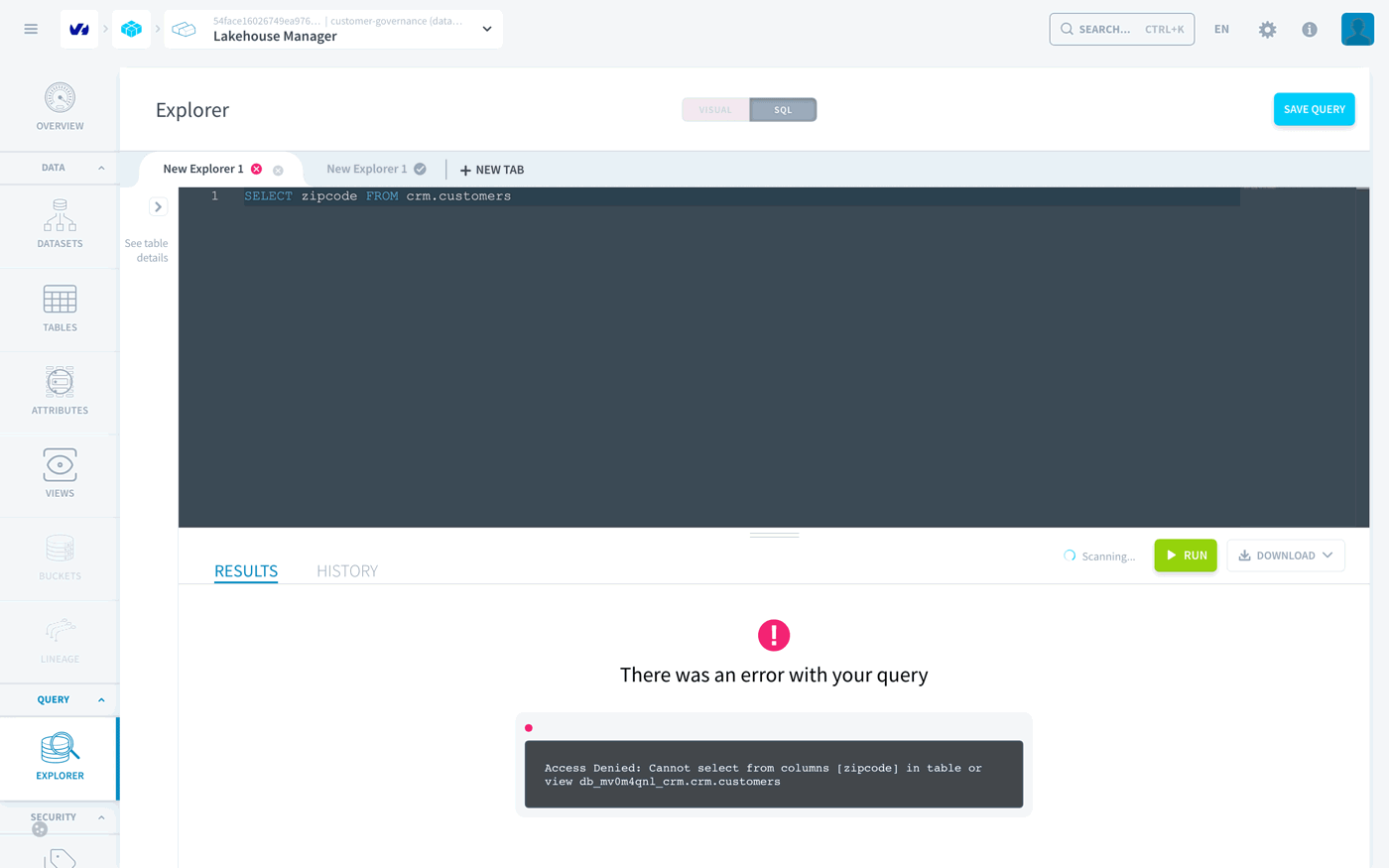The image size is (1389, 868).
Task: Run the query with RUN button
Action: (x=1186, y=556)
